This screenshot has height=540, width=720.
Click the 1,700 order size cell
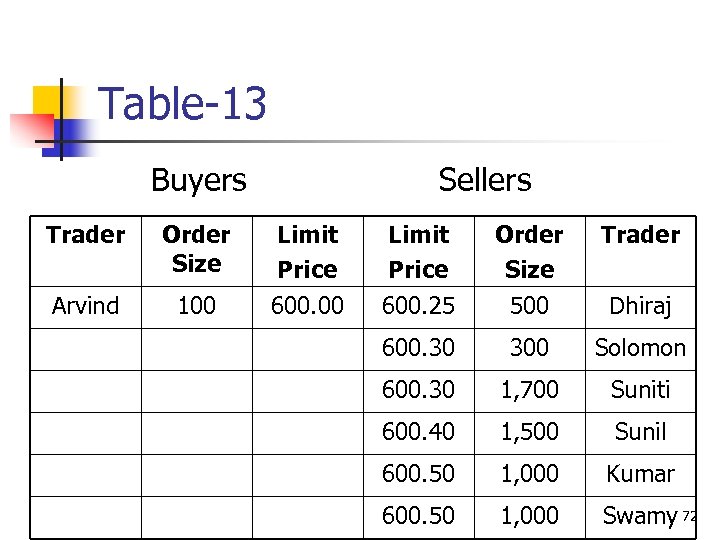click(529, 390)
